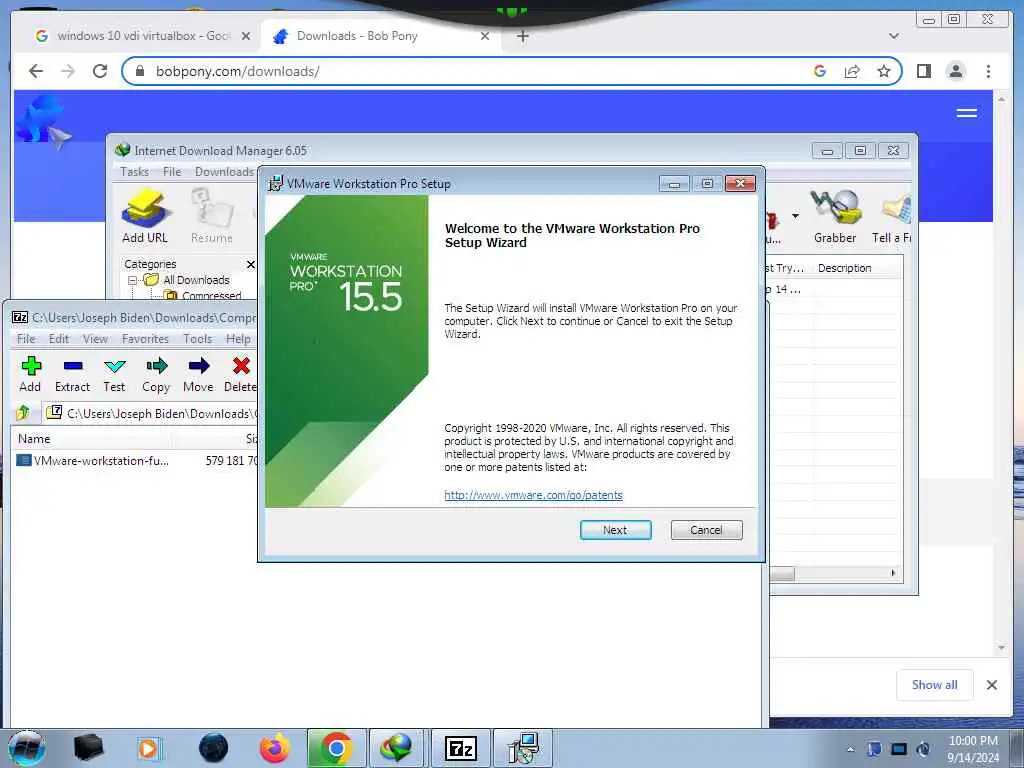Image resolution: width=1024 pixels, height=768 pixels.
Task: Open the Chrome profile avatar
Action: pyautogui.click(x=955, y=71)
